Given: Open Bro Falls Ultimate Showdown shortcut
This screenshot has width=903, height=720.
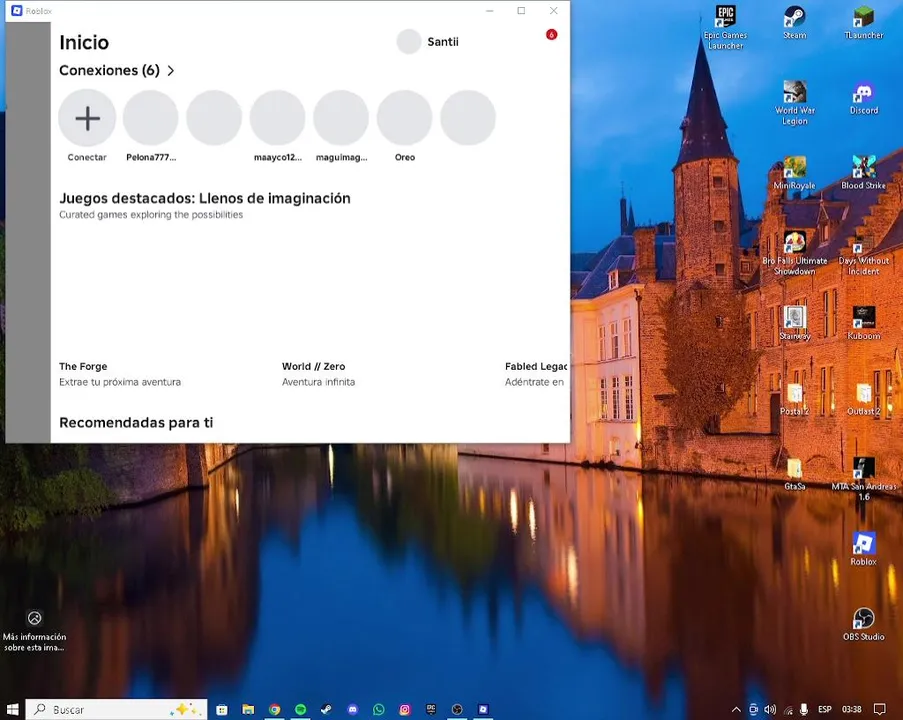Looking at the screenshot, I should click(795, 253).
